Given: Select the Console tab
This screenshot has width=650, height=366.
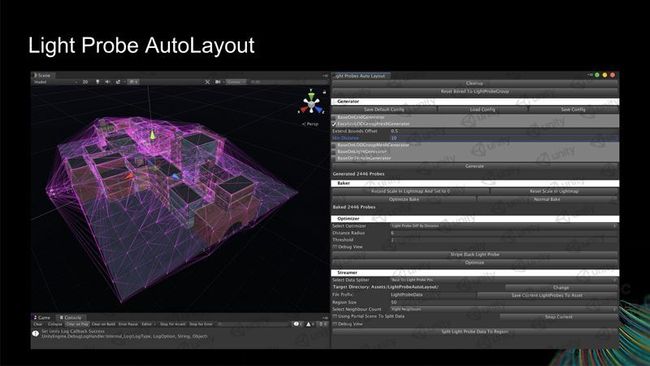Looking at the screenshot, I should (x=70, y=318).
